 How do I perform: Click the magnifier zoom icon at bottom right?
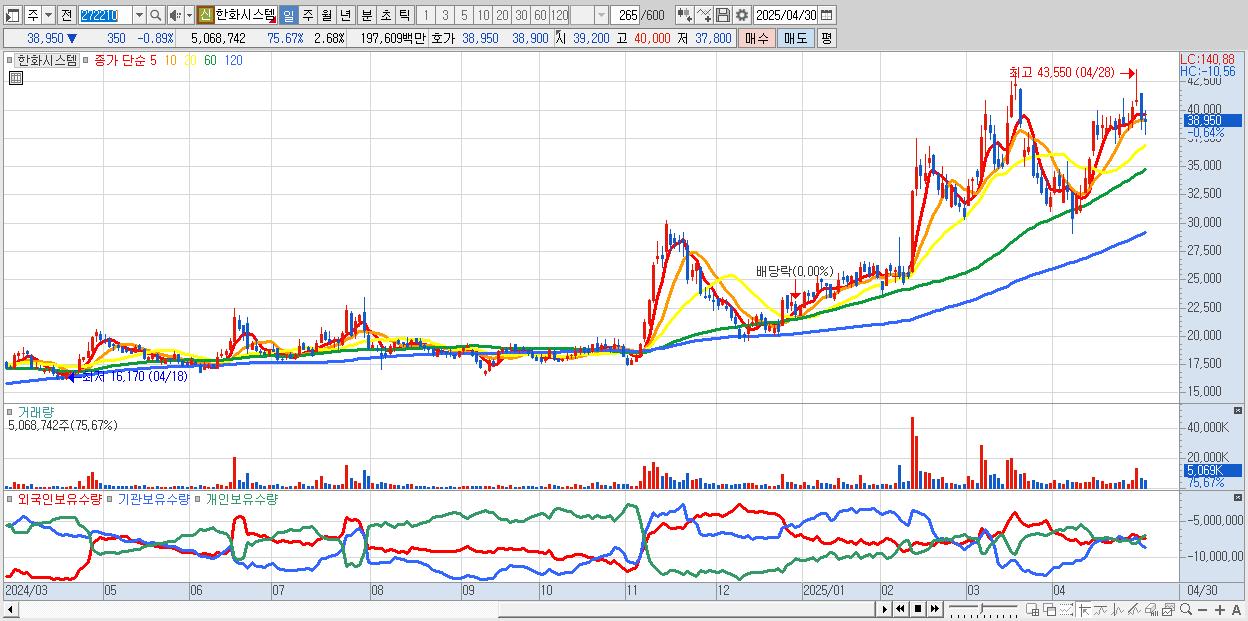point(1186,609)
